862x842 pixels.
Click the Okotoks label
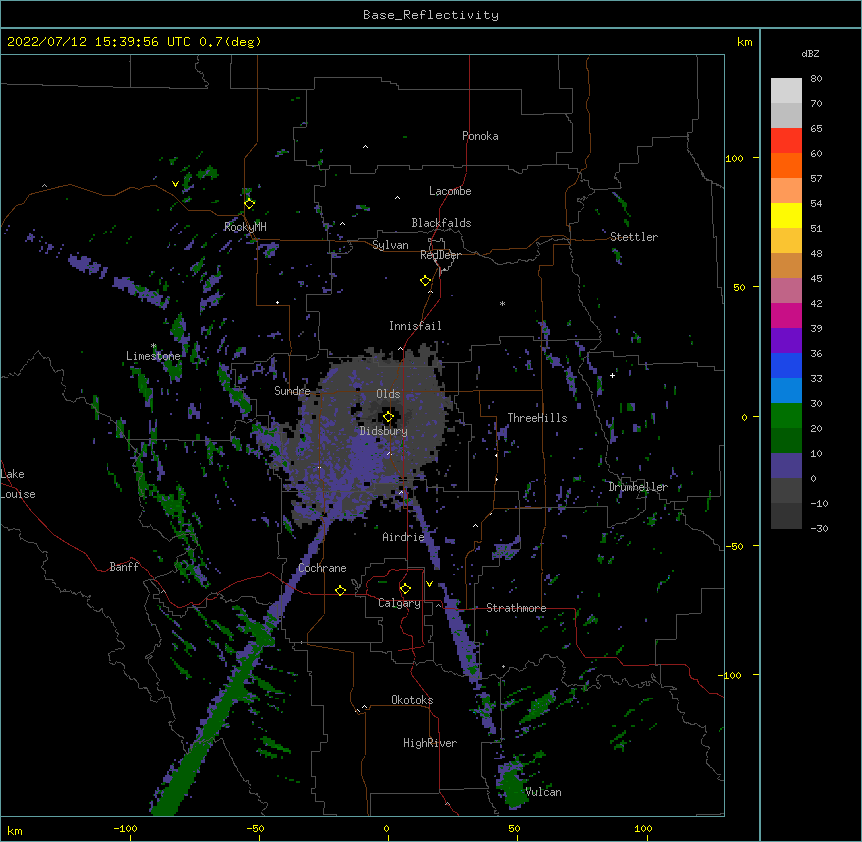[412, 700]
